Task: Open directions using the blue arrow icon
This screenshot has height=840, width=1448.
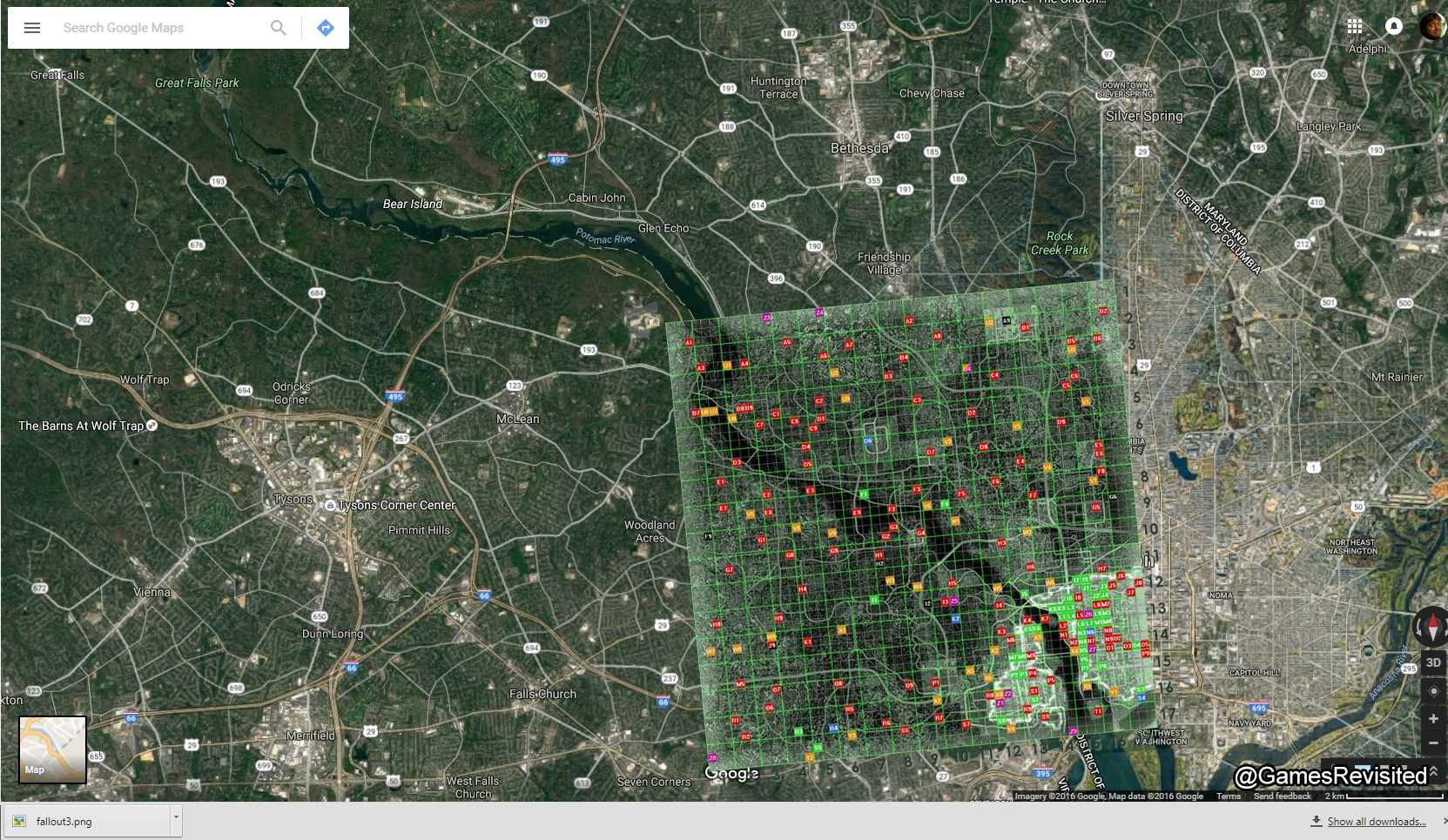Action: pyautogui.click(x=325, y=28)
